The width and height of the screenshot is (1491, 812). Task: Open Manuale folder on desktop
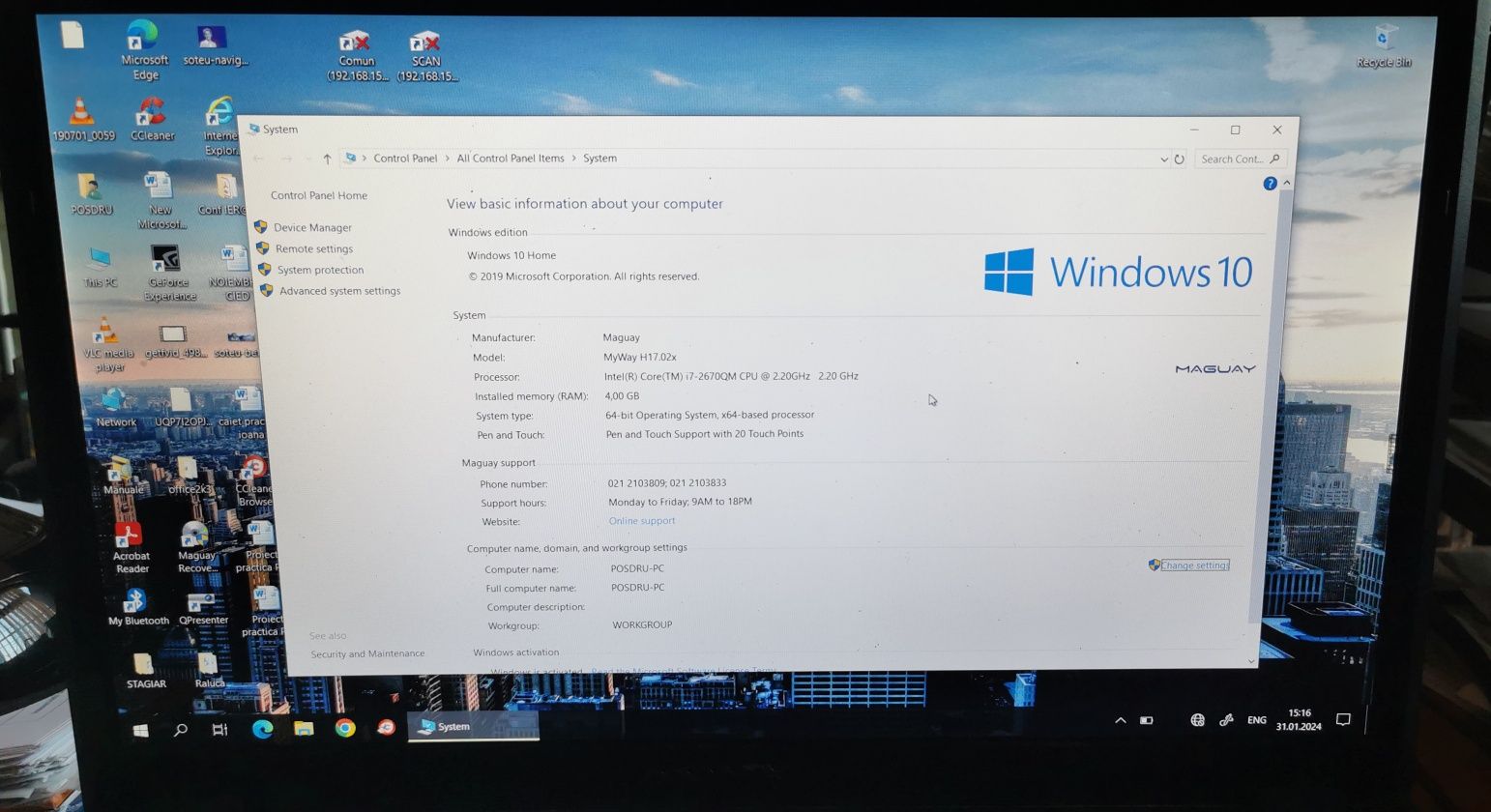pos(123,476)
